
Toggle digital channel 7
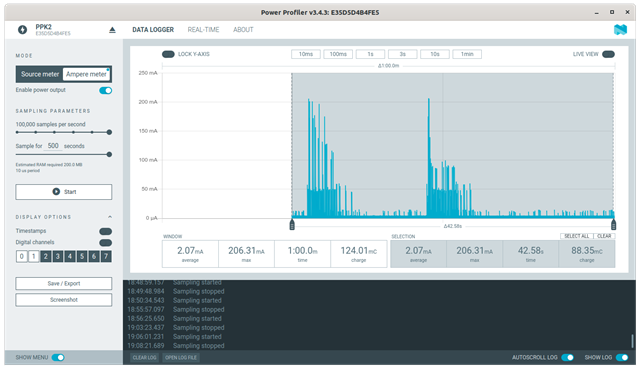[106, 256]
